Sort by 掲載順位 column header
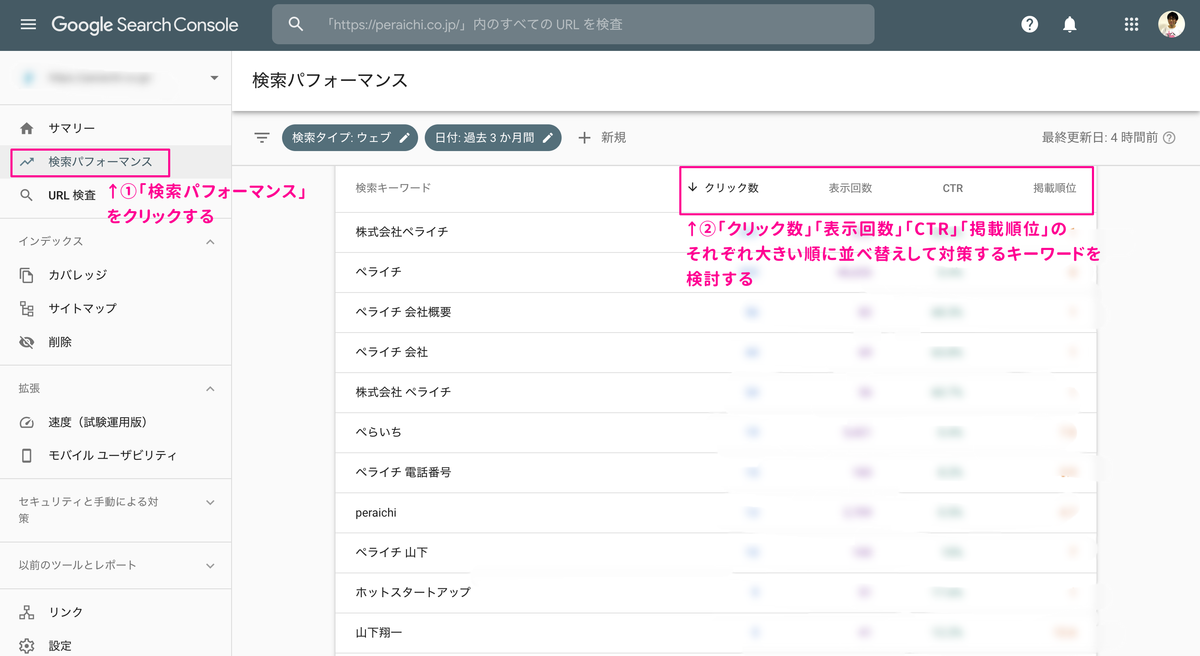1200x656 pixels. (x=1054, y=187)
